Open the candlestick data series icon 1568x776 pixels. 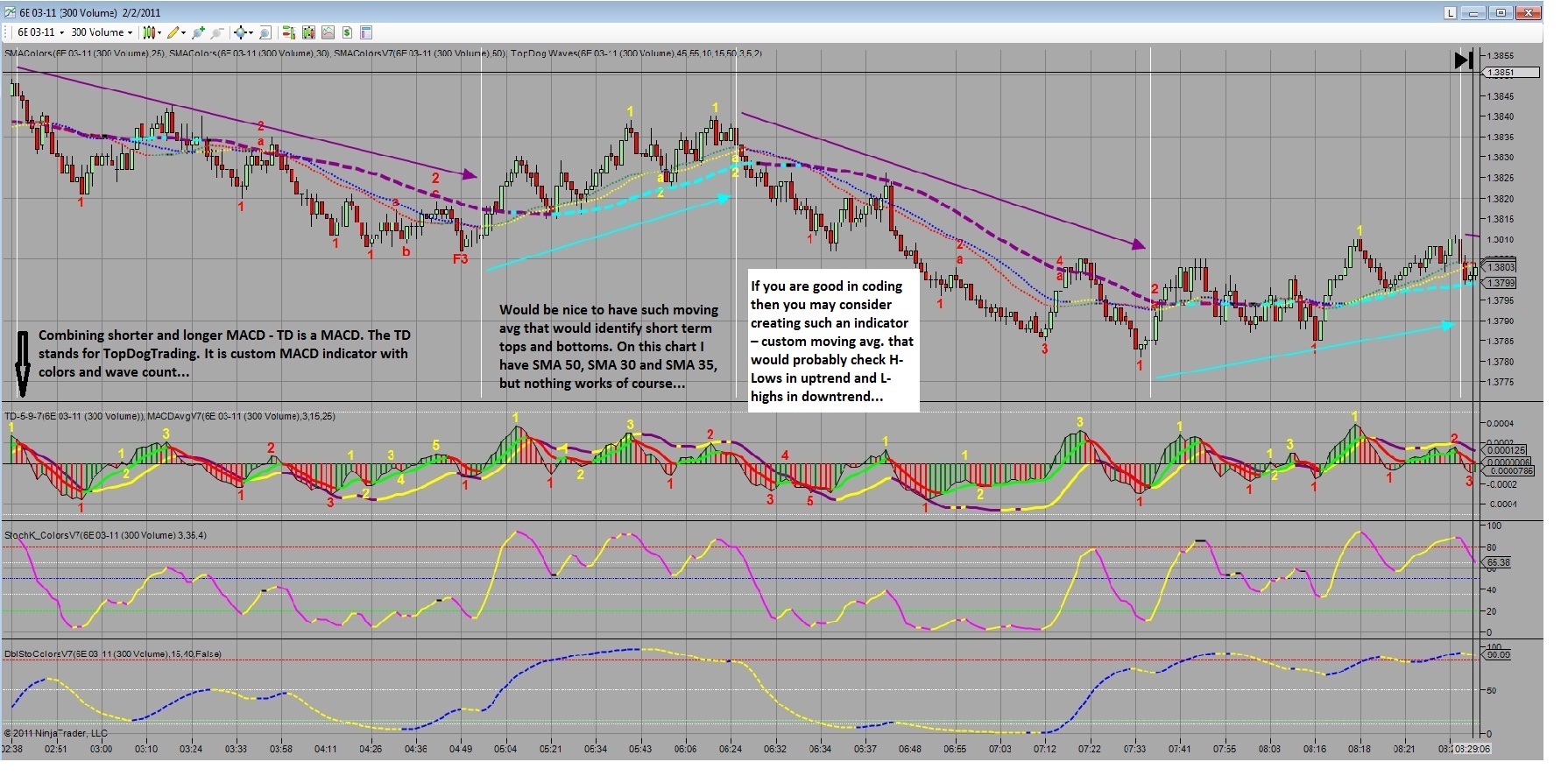(x=308, y=32)
